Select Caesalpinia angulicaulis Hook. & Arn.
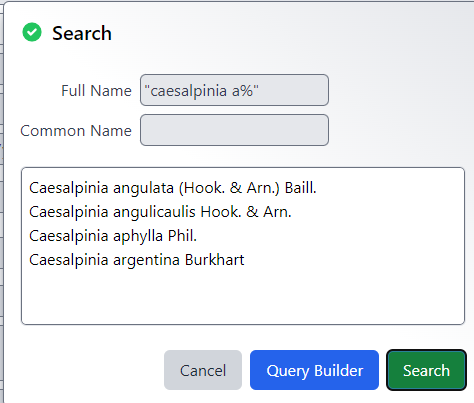 point(160,212)
